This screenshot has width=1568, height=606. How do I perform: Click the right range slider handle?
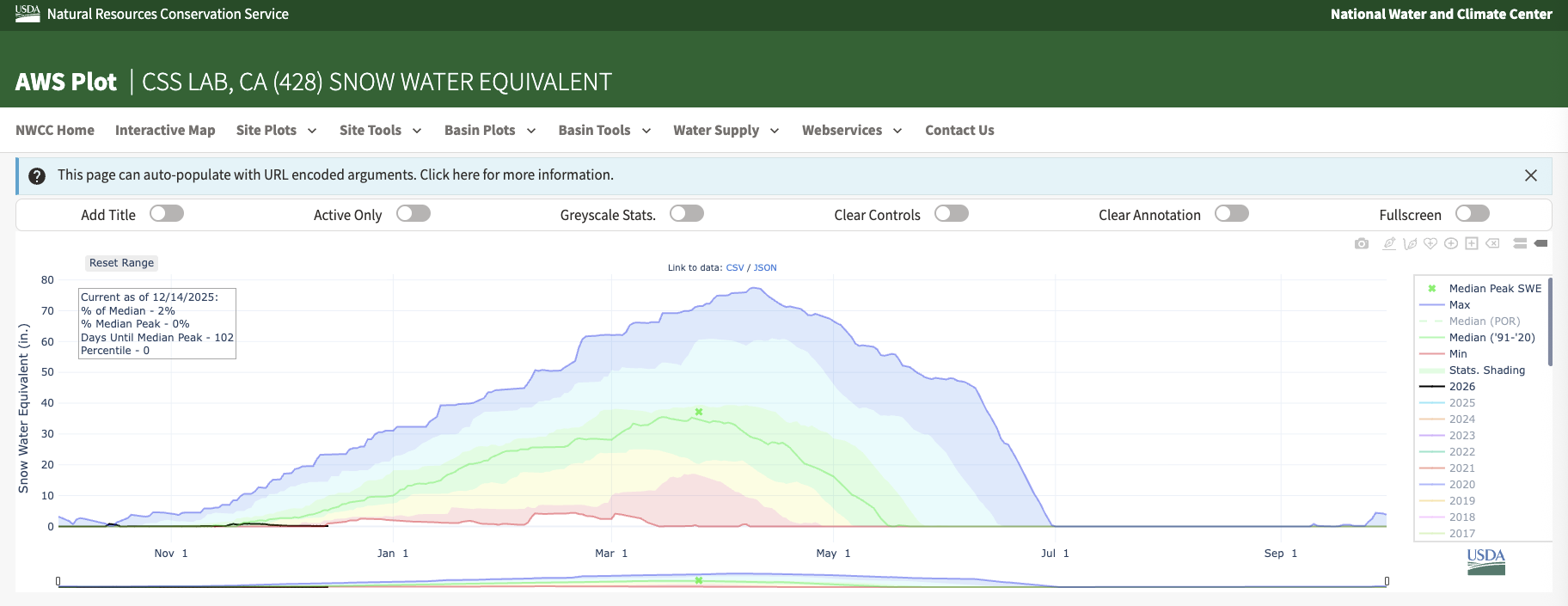[x=1387, y=582]
